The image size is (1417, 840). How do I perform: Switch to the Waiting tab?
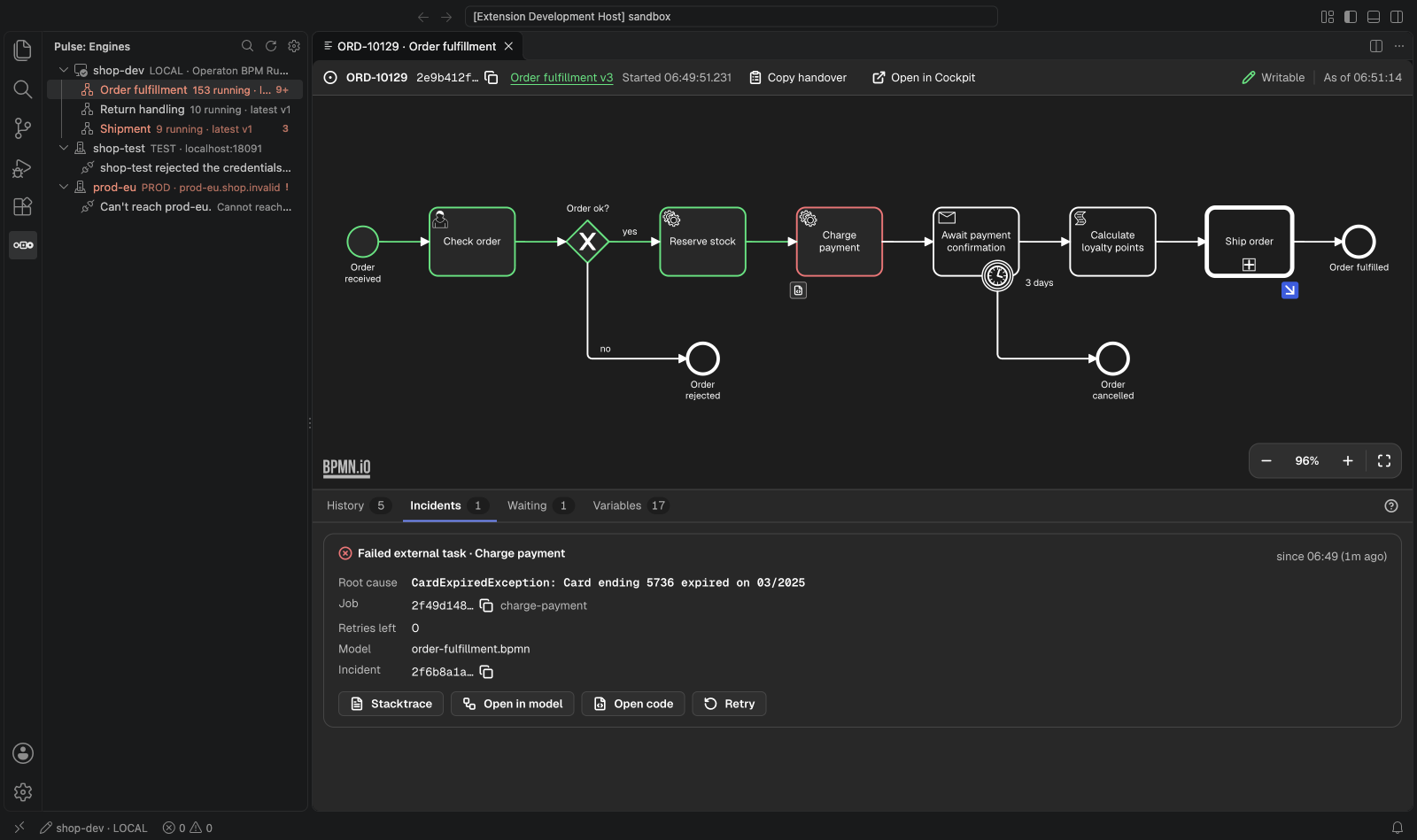[x=540, y=506]
